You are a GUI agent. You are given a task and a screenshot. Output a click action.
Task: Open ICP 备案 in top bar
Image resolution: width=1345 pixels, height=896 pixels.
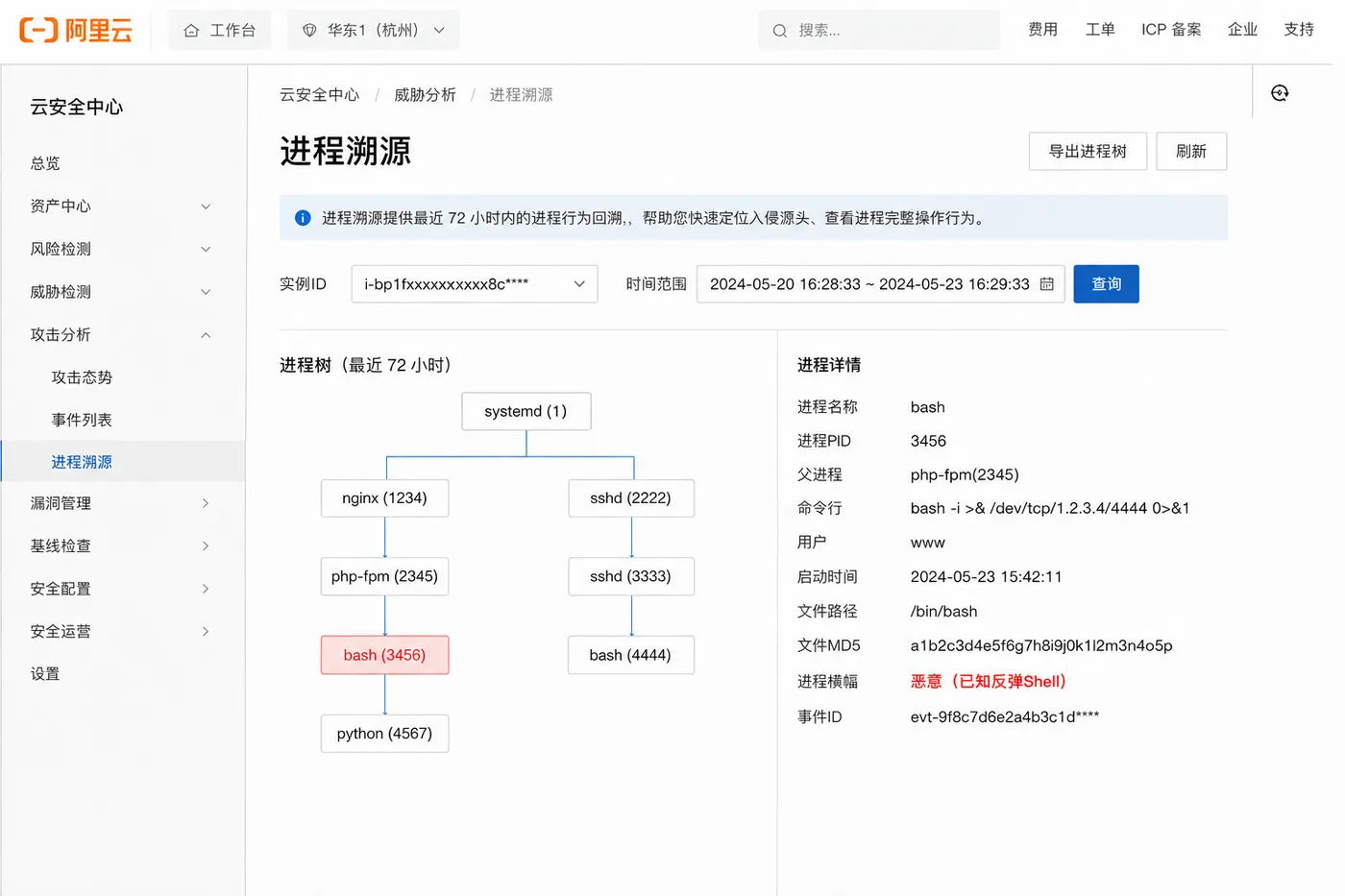1171,30
